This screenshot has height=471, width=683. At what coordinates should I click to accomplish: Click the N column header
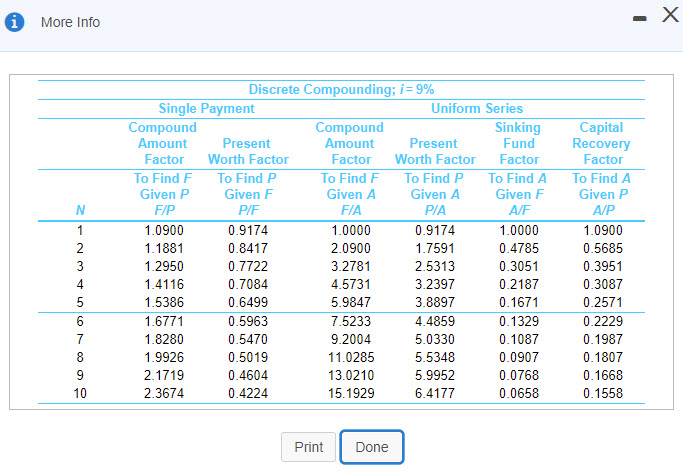click(80, 210)
